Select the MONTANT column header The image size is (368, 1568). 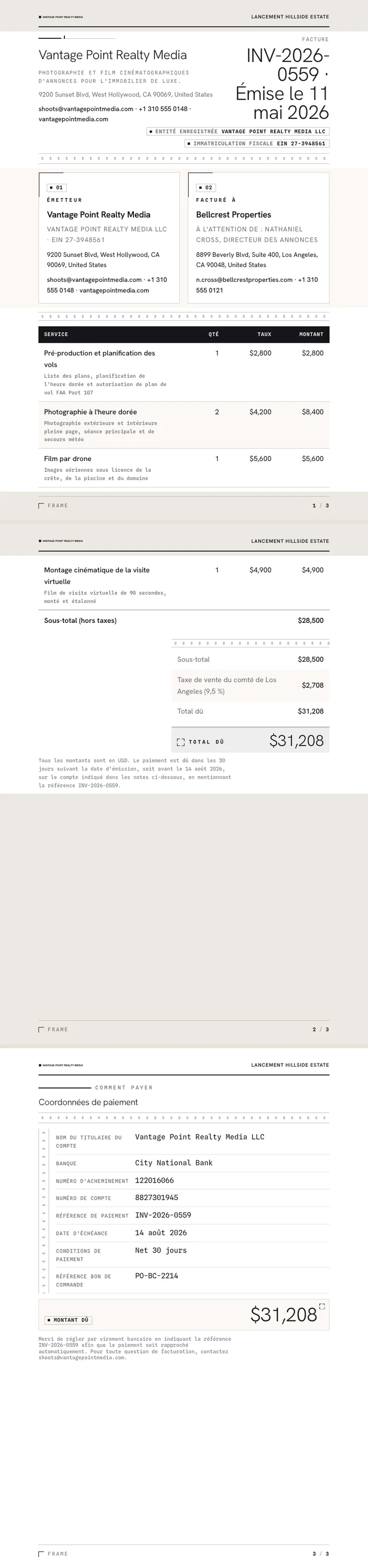coord(311,334)
